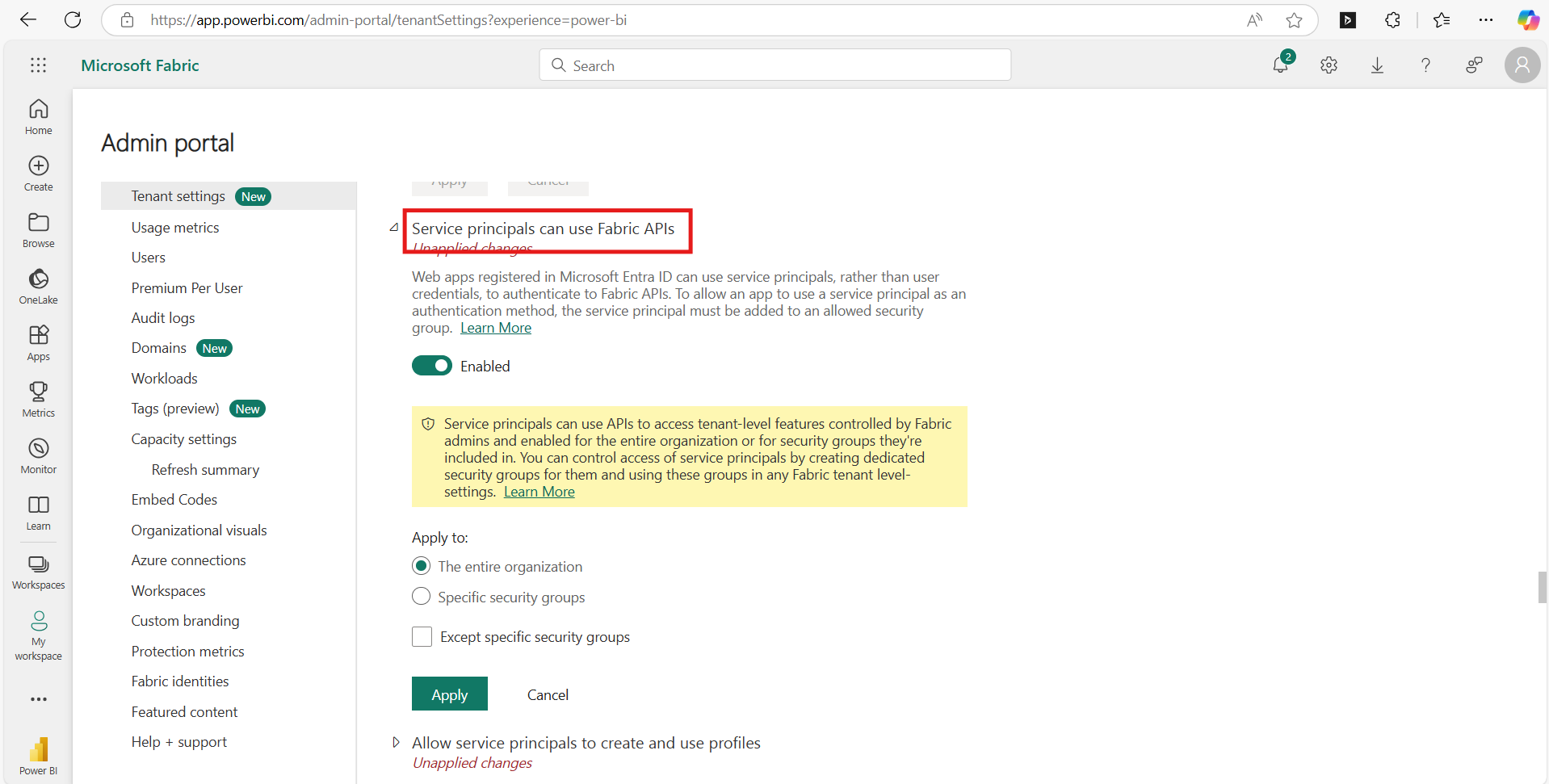Select Audit logs in admin menu
The width and height of the screenshot is (1549, 784).
(x=163, y=318)
